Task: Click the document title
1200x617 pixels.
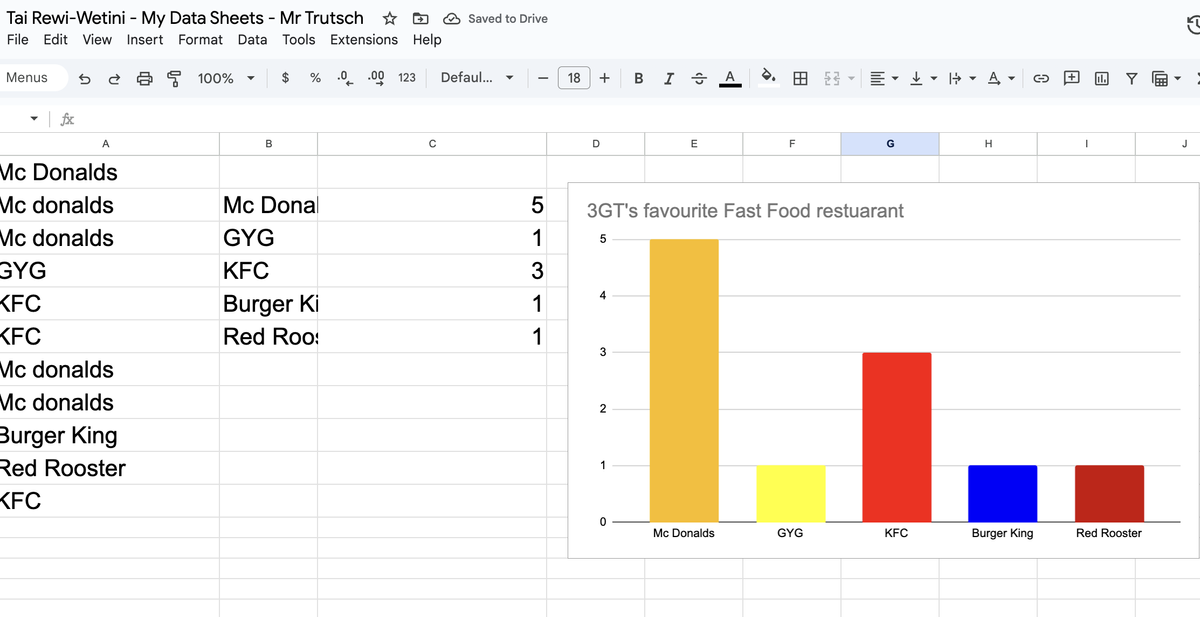Action: point(185,18)
